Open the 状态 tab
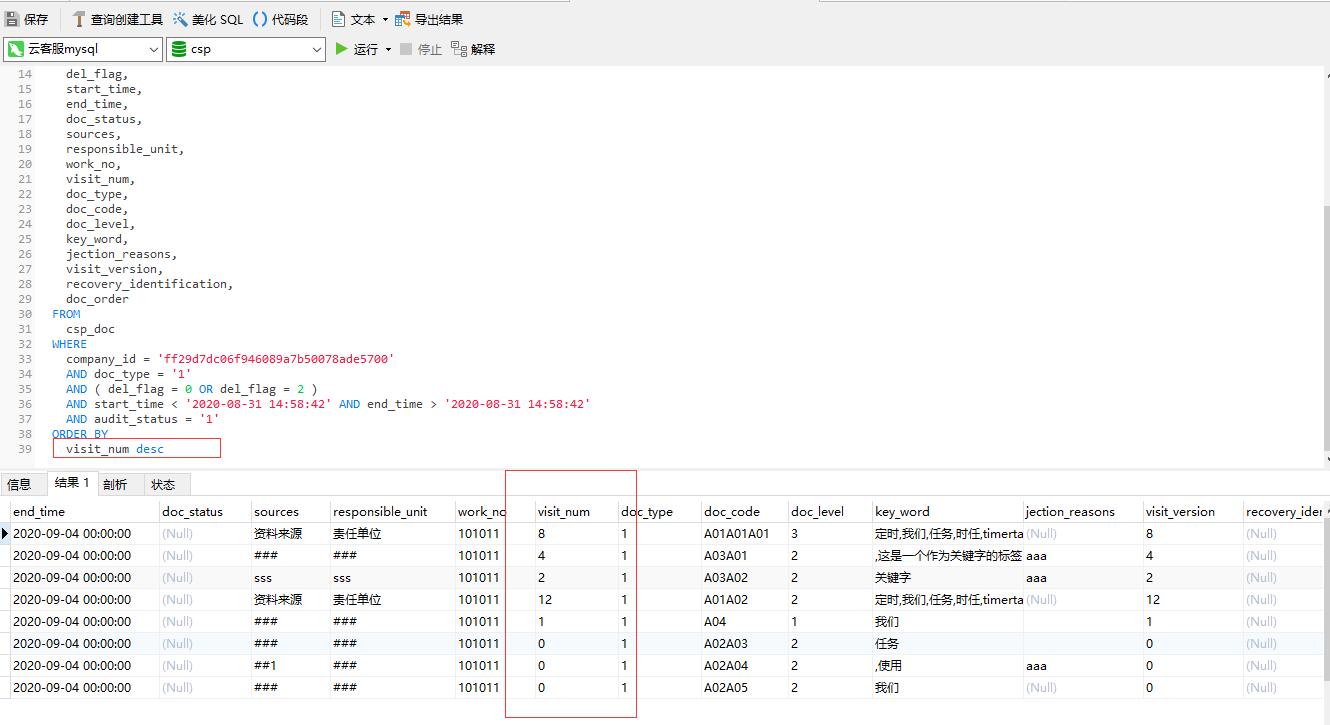The width and height of the screenshot is (1330, 725). coord(163,484)
